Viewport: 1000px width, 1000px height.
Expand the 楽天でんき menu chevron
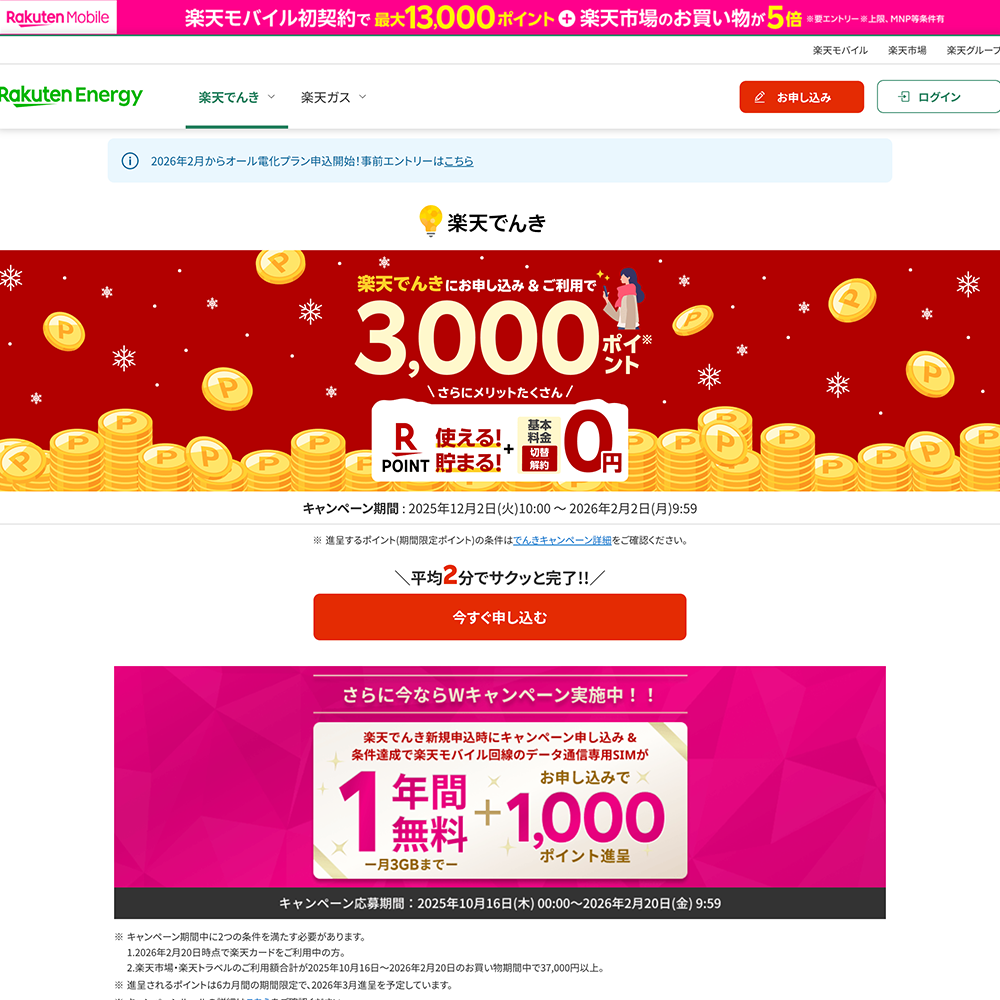(271, 97)
